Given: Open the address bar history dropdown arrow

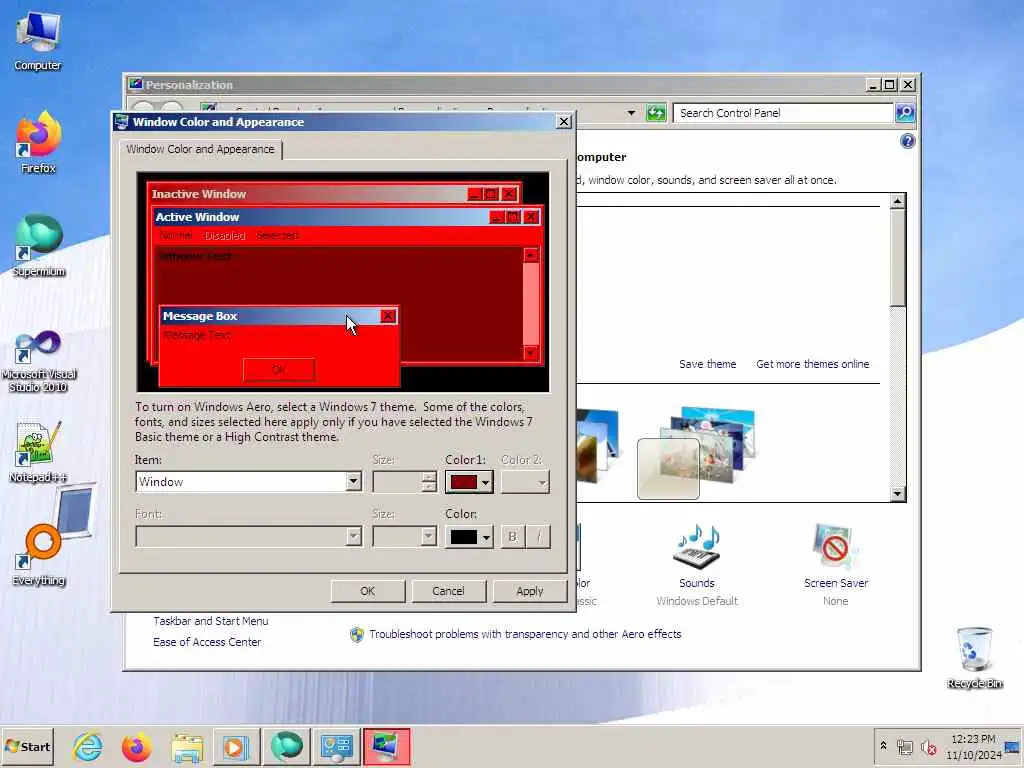Looking at the screenshot, I should pyautogui.click(x=631, y=112).
